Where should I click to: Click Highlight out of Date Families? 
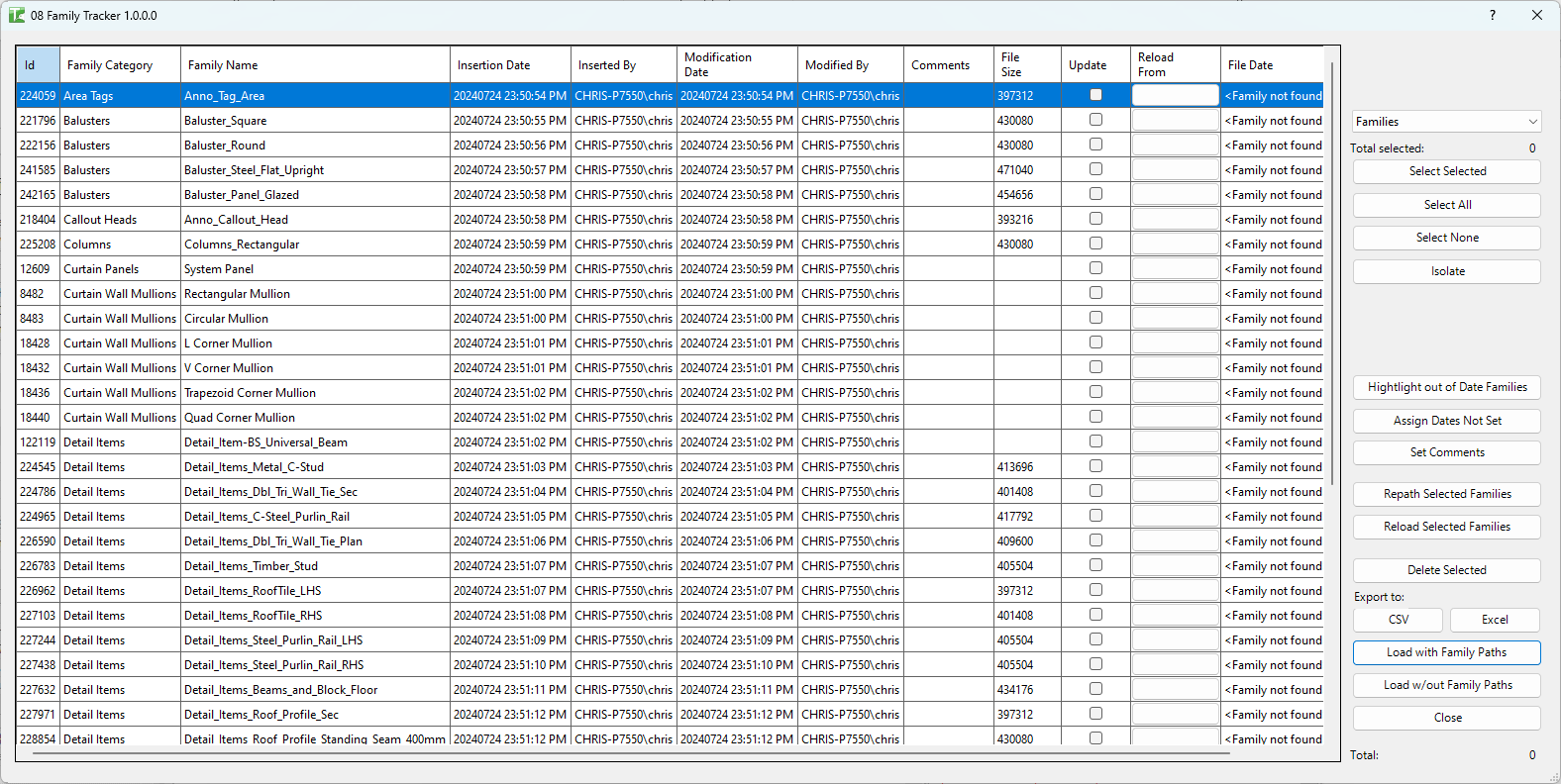click(1446, 387)
